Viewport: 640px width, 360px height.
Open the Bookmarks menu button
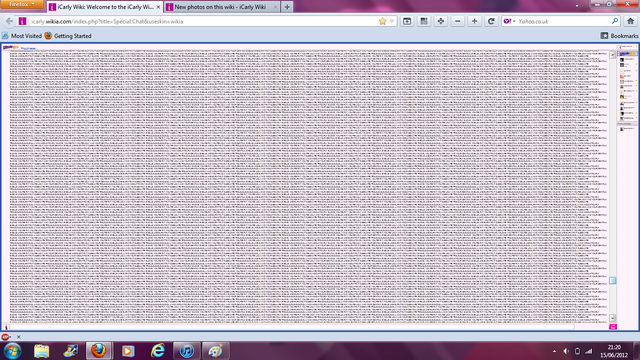pos(620,36)
